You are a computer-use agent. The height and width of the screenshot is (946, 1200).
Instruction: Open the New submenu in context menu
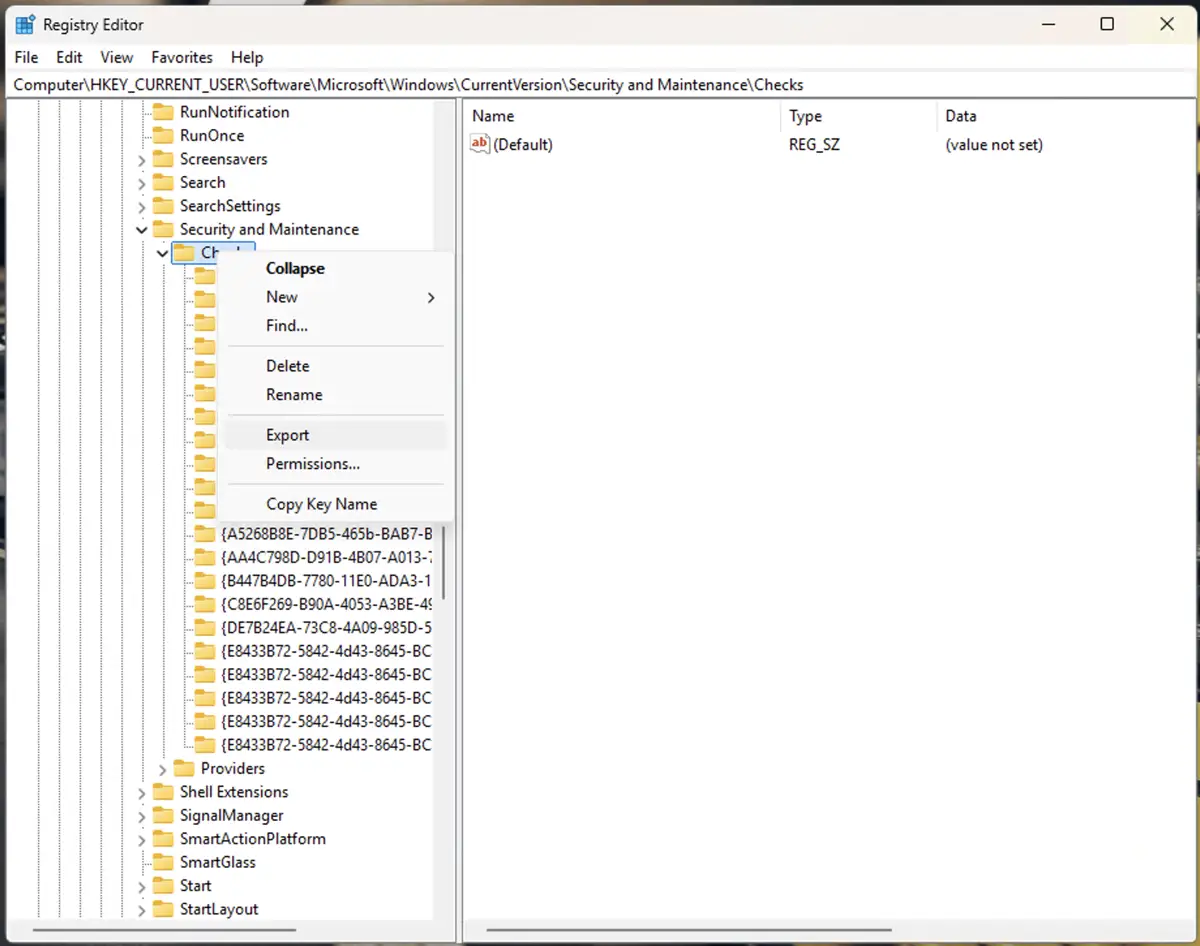pos(336,297)
